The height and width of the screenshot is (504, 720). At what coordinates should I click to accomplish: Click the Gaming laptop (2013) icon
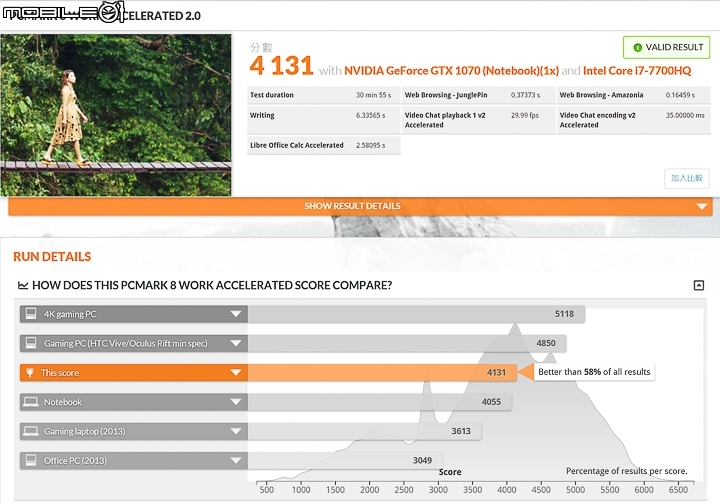point(31,431)
